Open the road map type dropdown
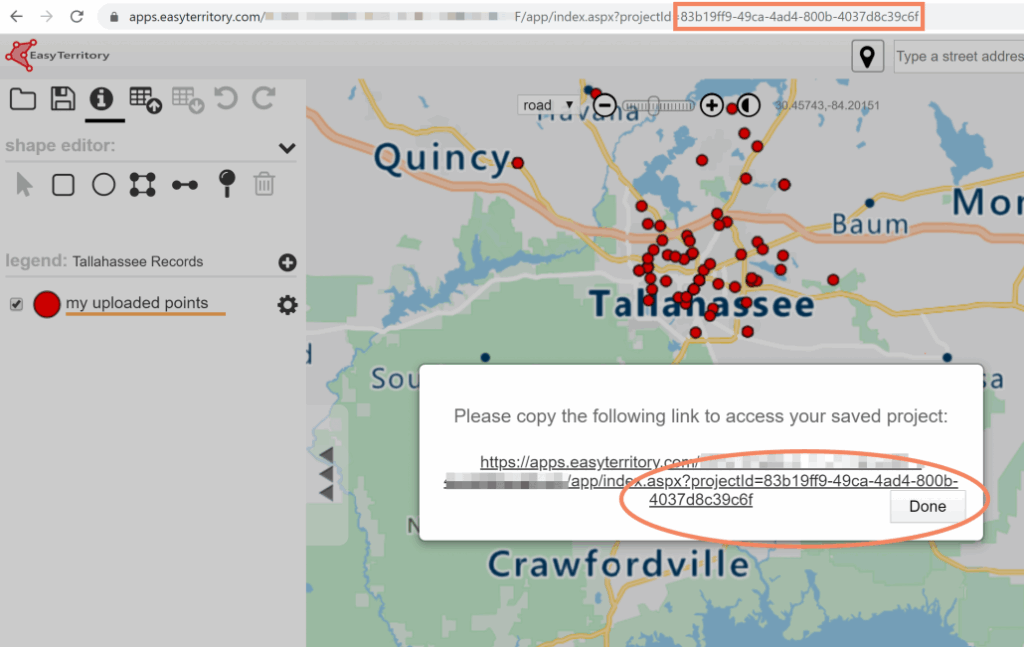 (548, 105)
